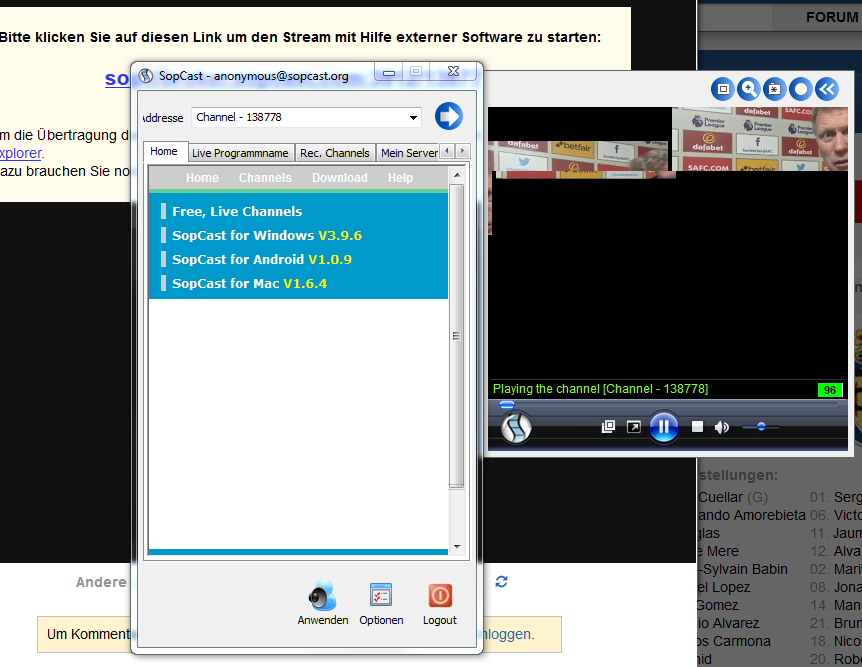Click the SopCast logo in the player bar
The height and width of the screenshot is (667, 862).
click(516, 428)
